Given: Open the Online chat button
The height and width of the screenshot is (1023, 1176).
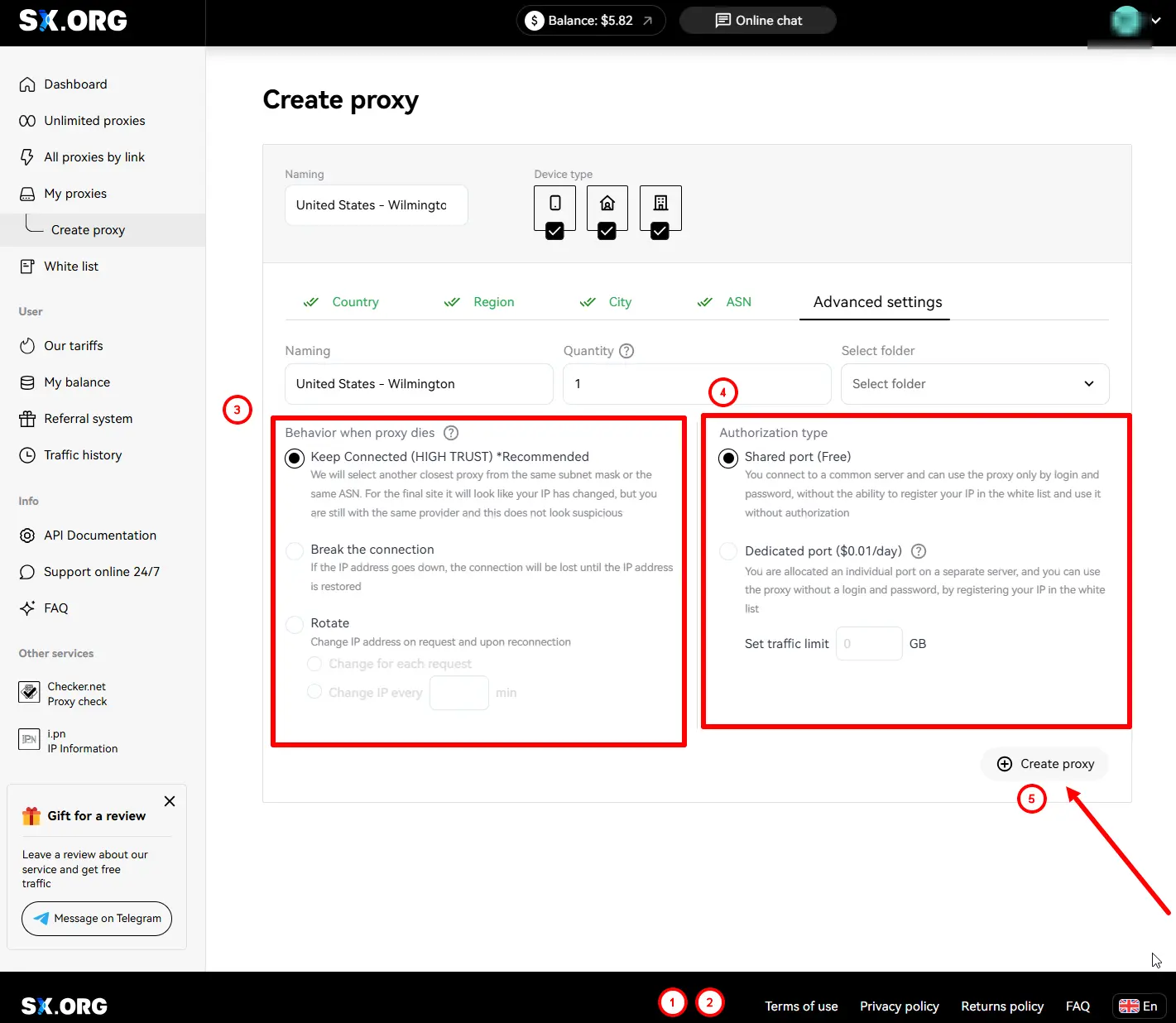Looking at the screenshot, I should pos(757,21).
